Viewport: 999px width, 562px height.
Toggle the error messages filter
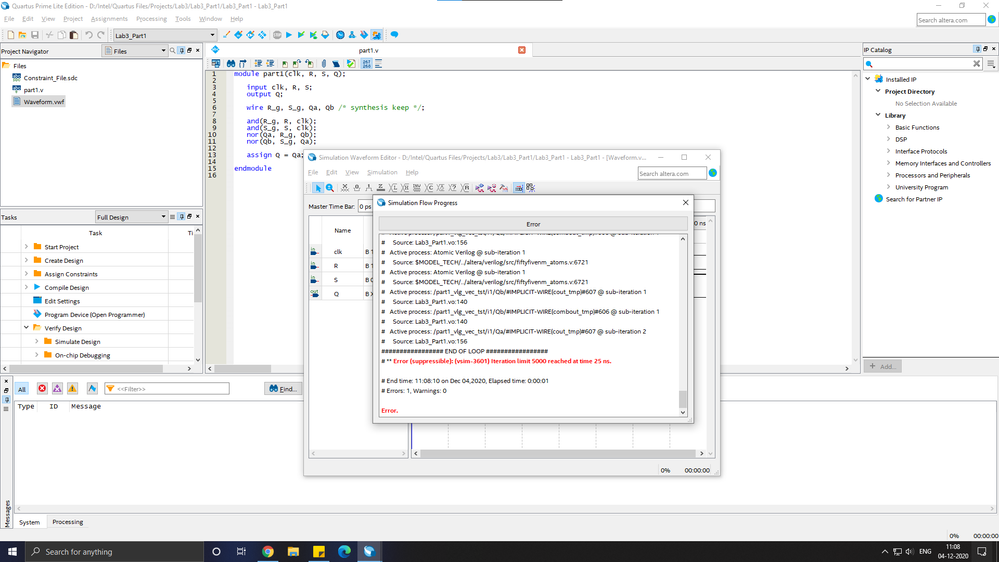(x=42, y=389)
